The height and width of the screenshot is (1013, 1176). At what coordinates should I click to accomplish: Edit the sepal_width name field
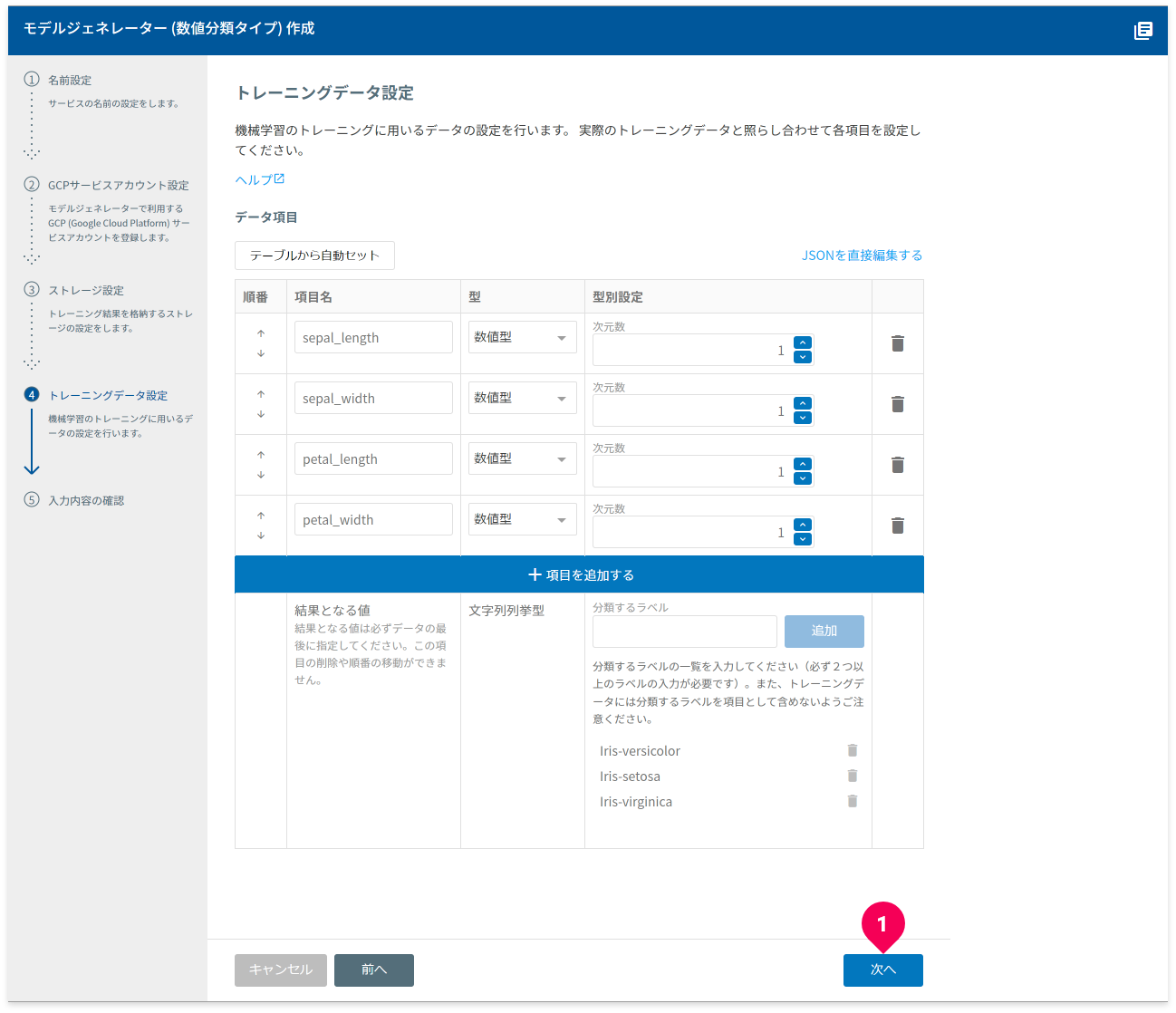tap(373, 398)
